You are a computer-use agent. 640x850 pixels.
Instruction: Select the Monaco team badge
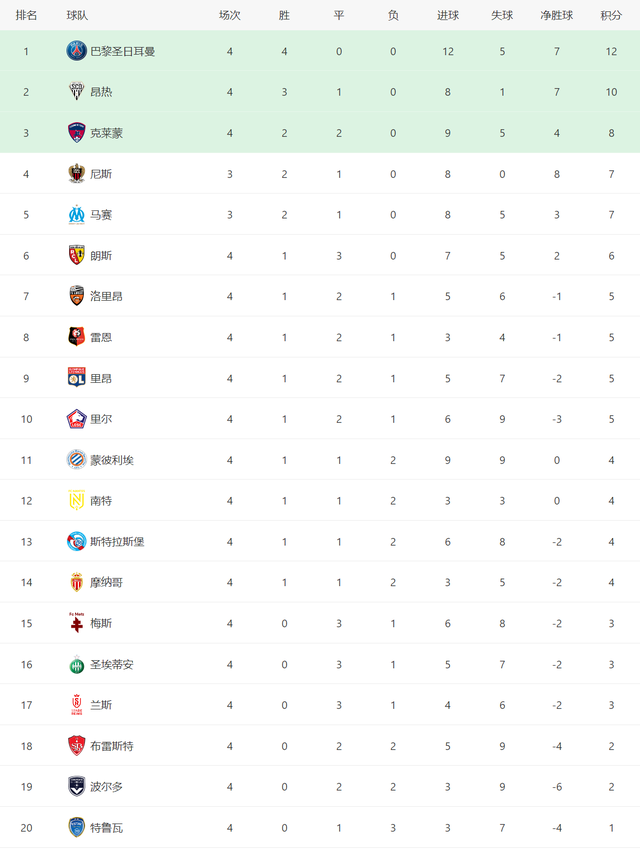pos(76,582)
